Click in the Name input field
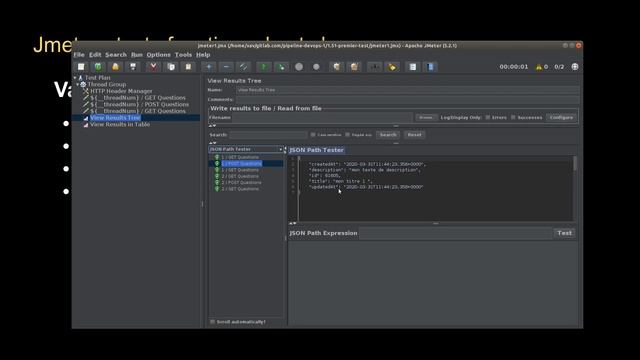 [408, 90]
